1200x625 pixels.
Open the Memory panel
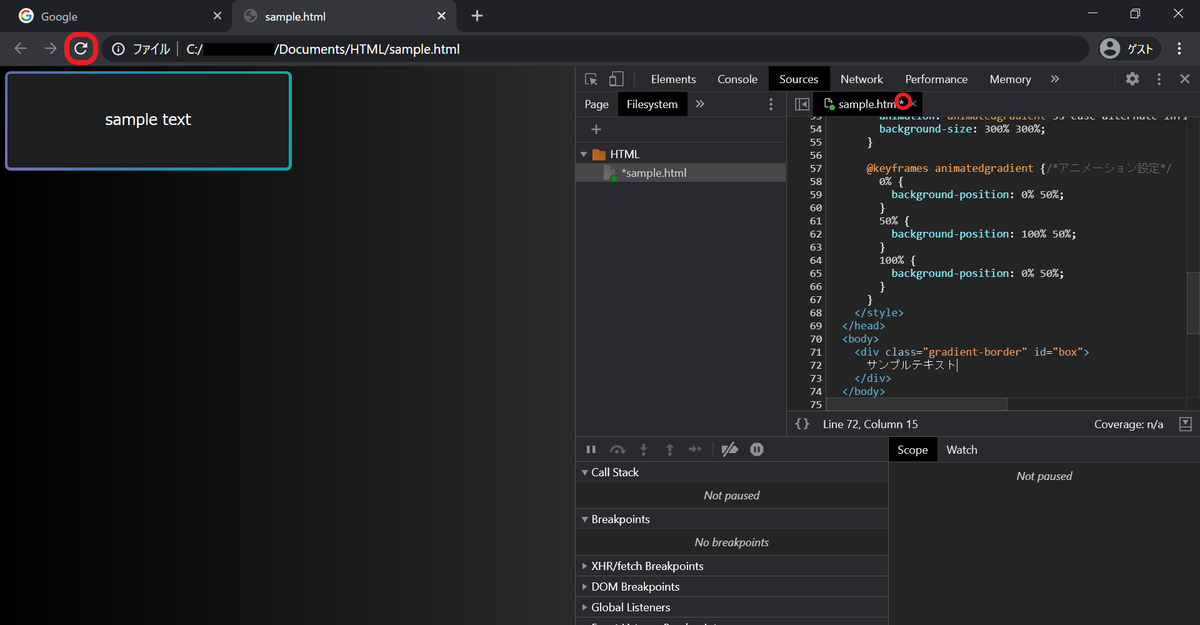pyautogui.click(x=1010, y=79)
